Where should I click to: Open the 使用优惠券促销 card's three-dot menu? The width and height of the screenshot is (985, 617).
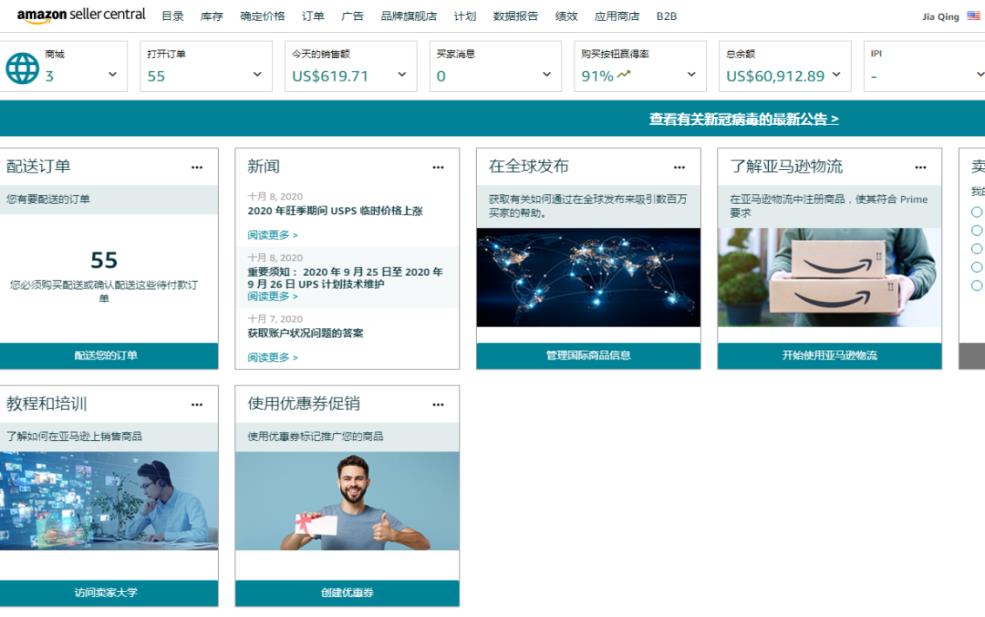[438, 405]
